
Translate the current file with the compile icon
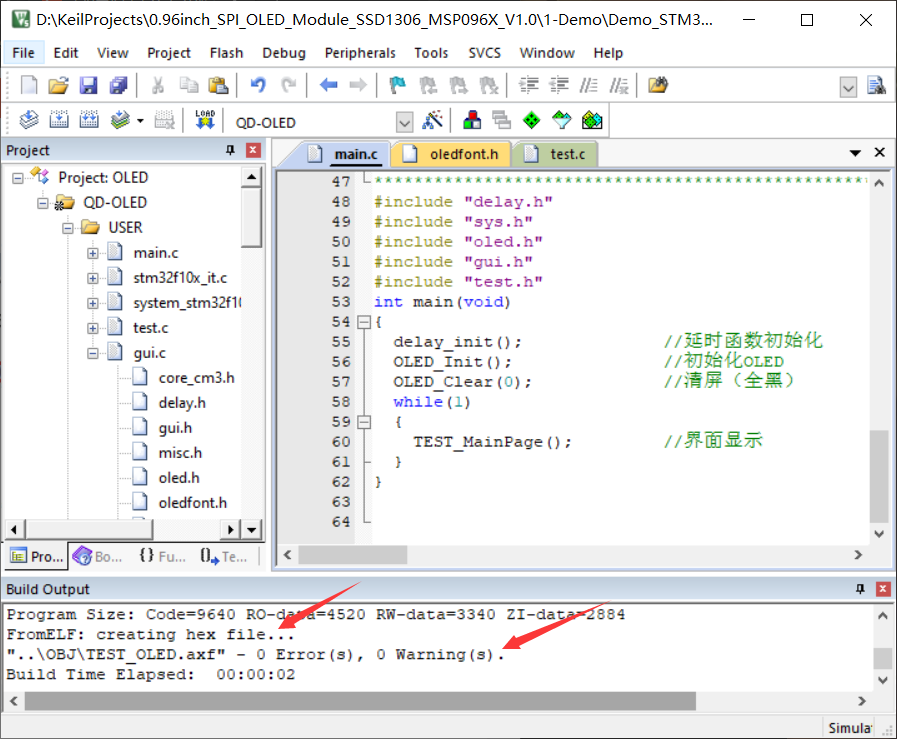click(x=29, y=120)
